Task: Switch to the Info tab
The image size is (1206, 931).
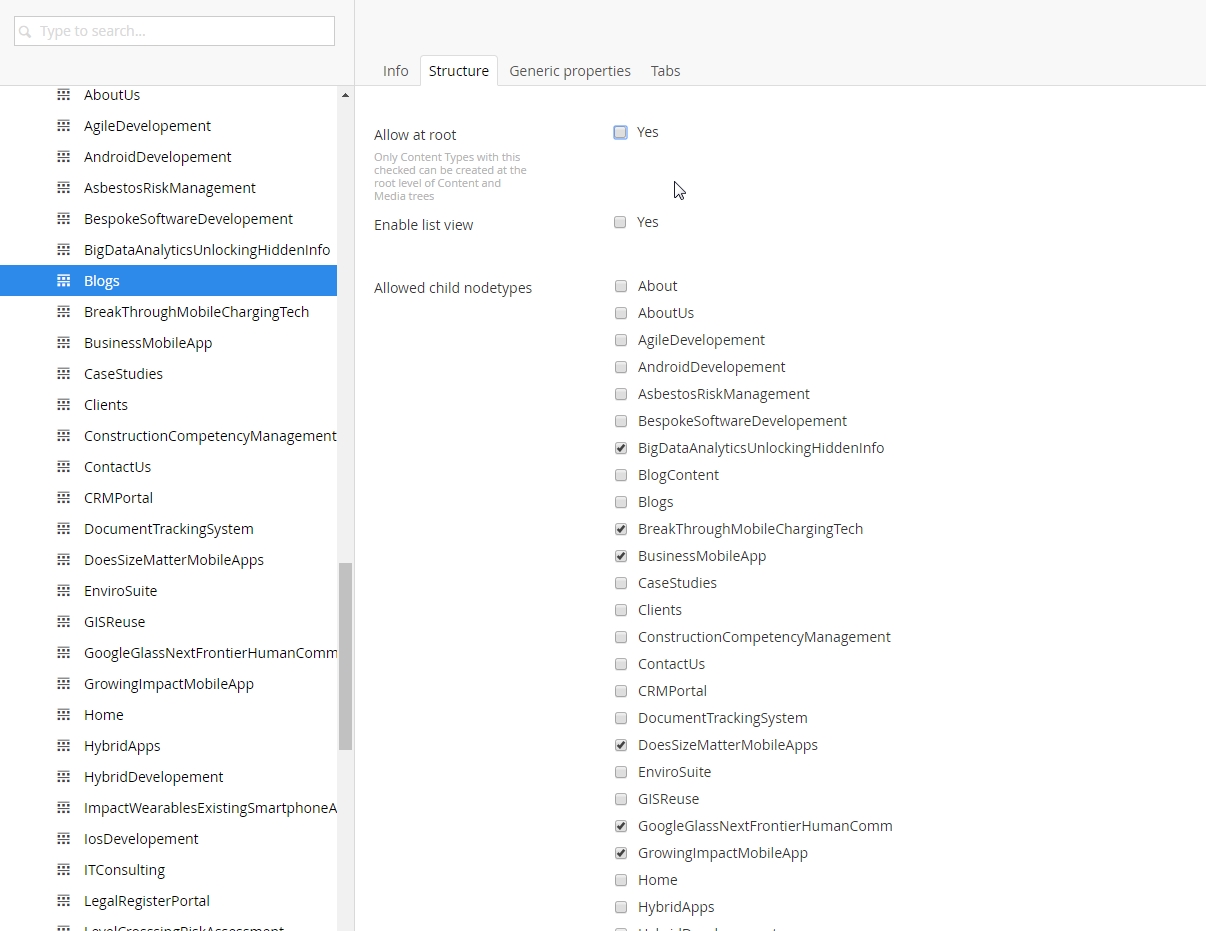Action: (395, 71)
